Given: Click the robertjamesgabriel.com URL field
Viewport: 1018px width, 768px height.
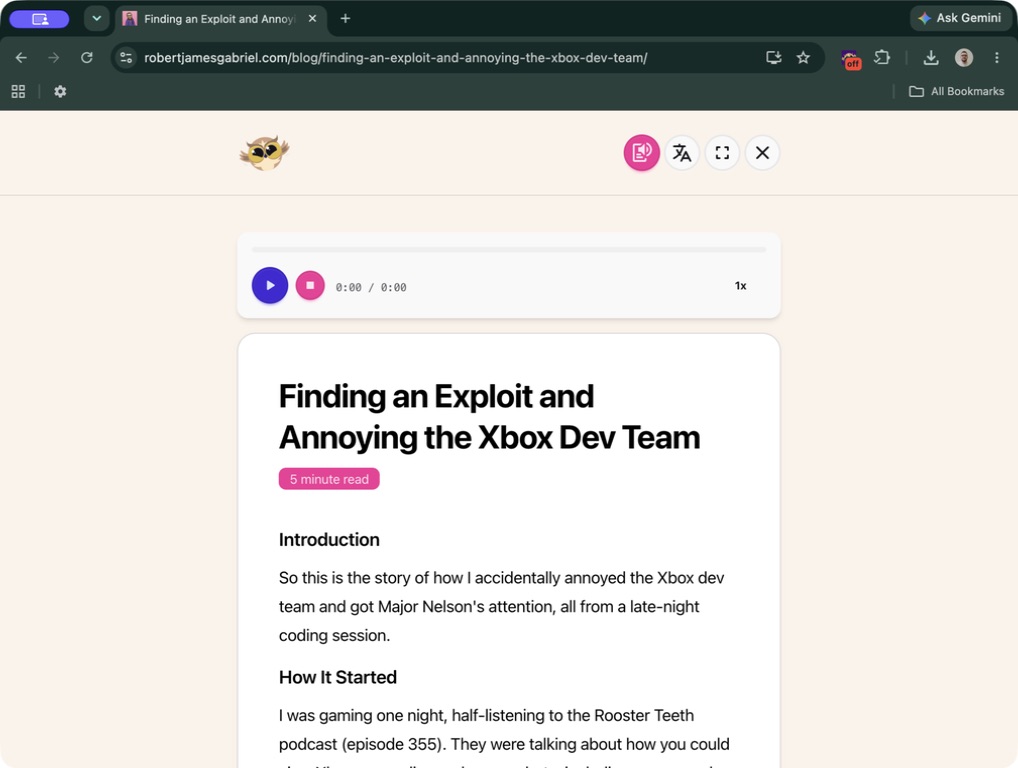Looking at the screenshot, I should 395,58.
